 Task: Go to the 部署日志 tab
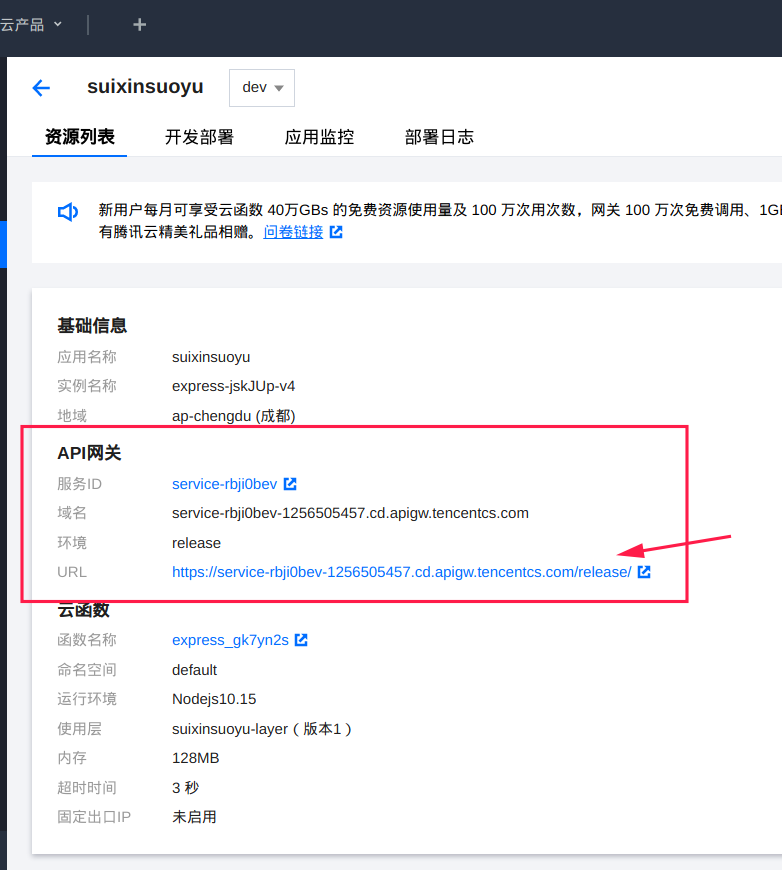(x=439, y=137)
